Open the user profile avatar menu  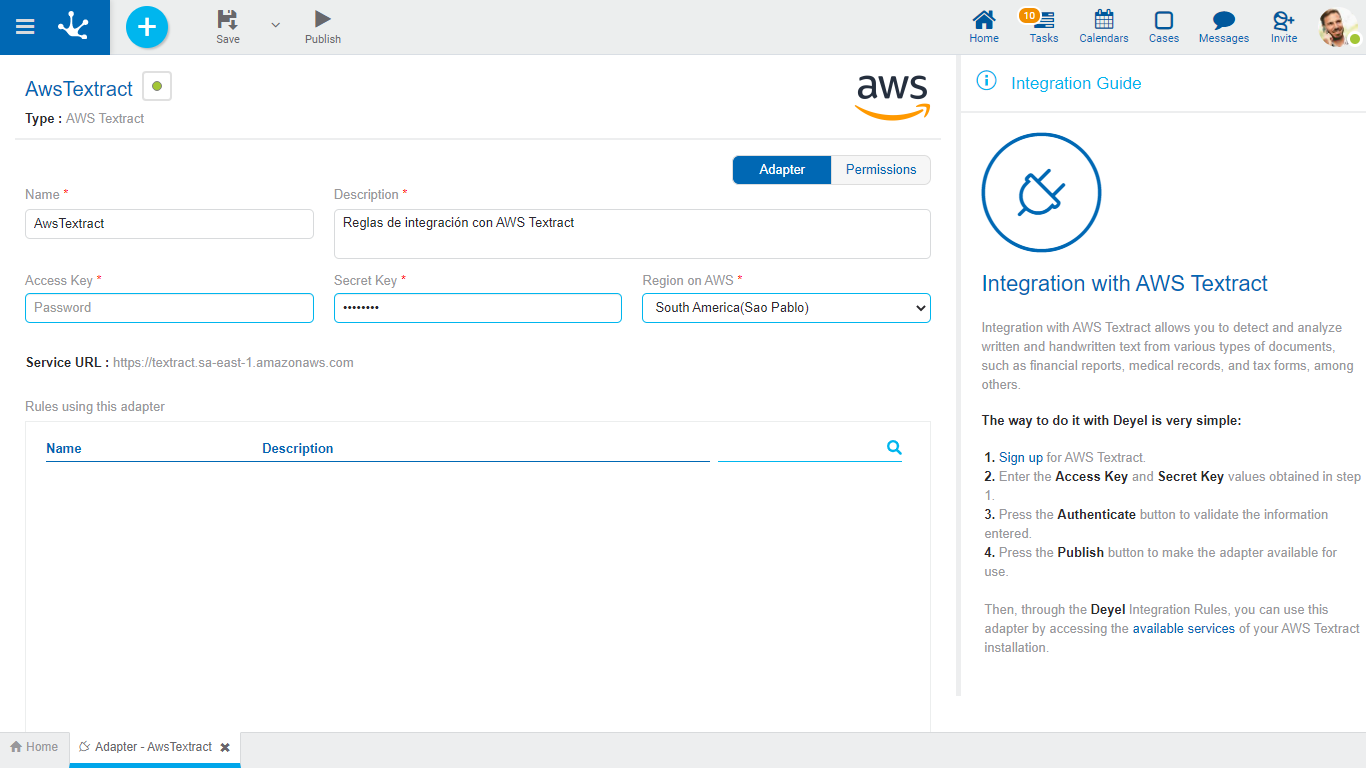[1337, 27]
